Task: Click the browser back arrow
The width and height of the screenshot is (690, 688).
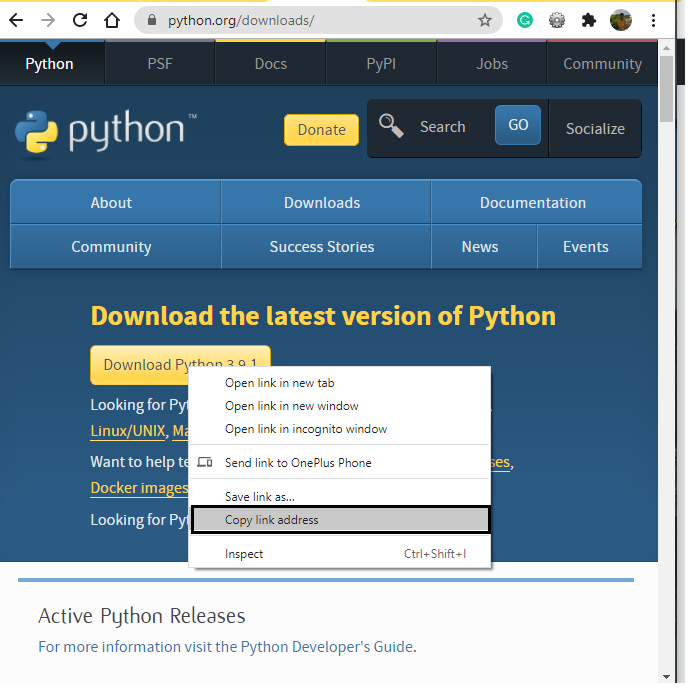Action: 17,20
